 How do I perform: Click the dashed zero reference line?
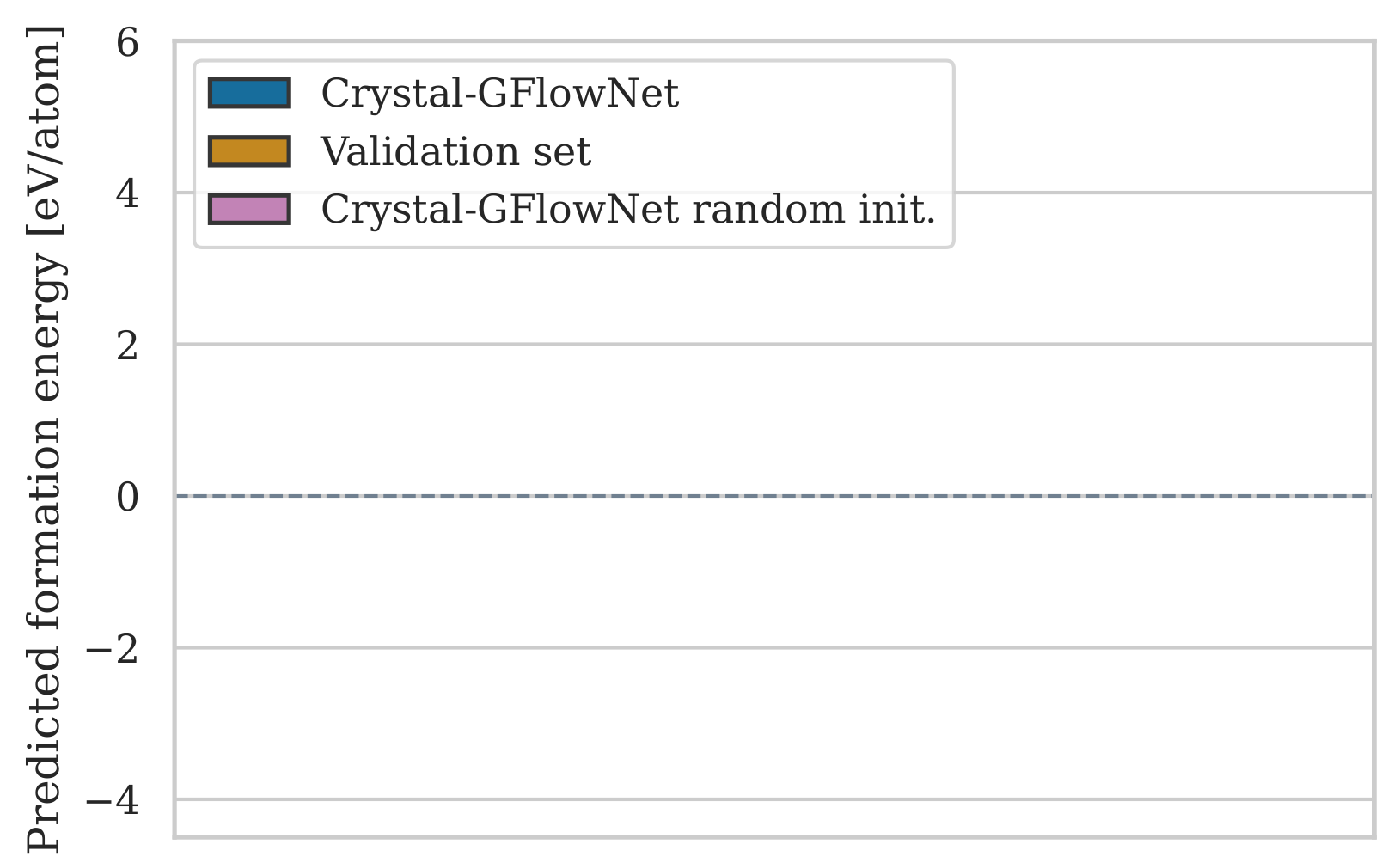pos(773,496)
